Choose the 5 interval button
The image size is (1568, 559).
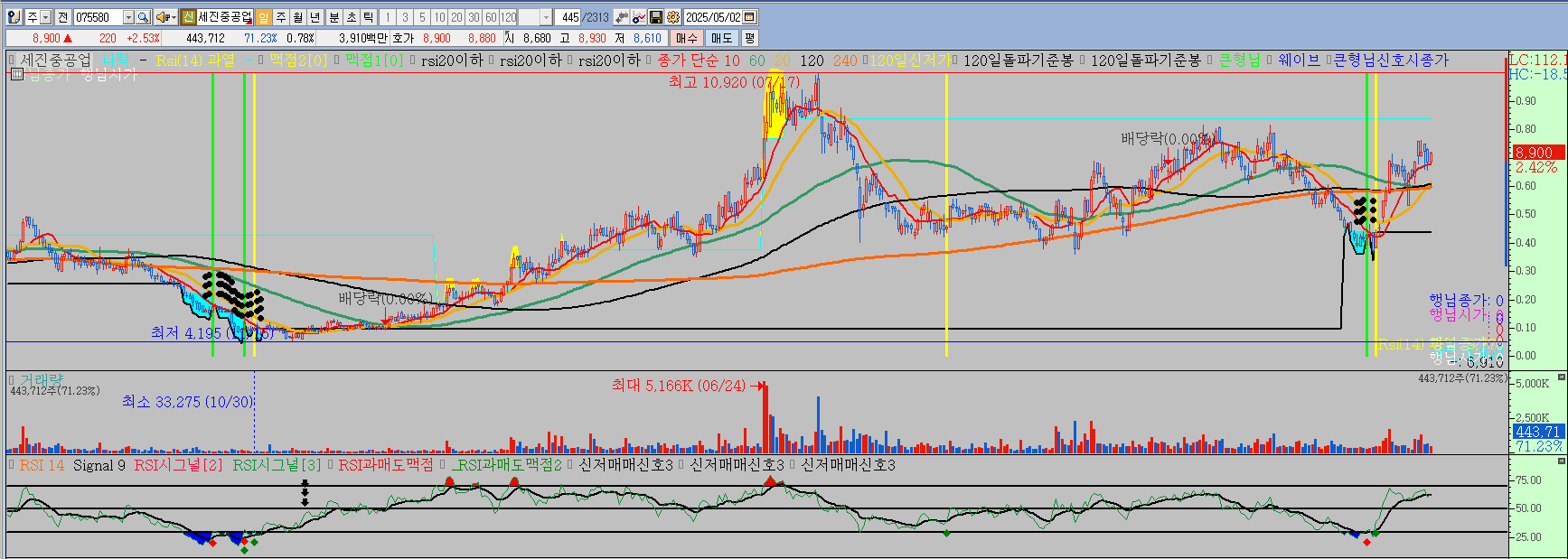point(422,17)
